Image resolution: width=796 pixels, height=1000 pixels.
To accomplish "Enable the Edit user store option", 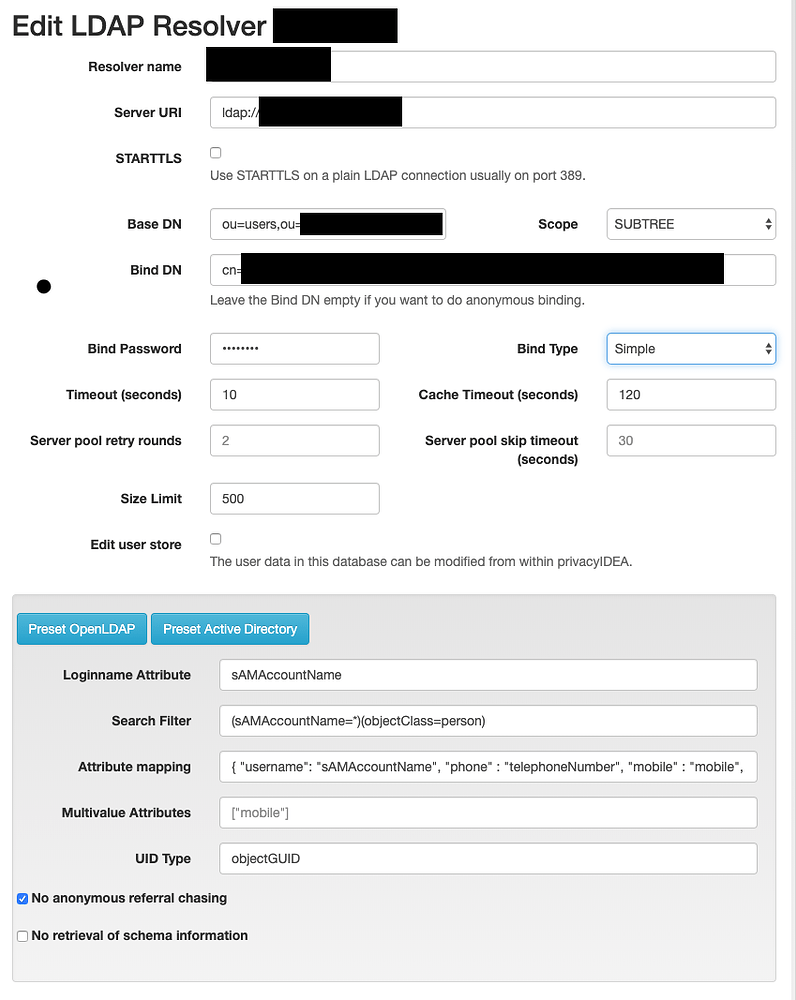I will pos(215,538).
